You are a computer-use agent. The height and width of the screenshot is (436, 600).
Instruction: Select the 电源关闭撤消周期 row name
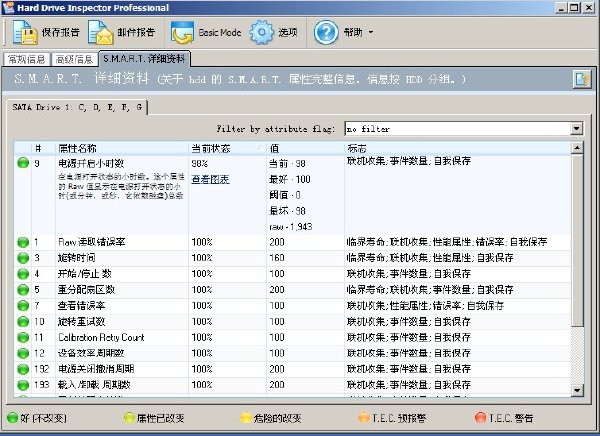(x=96, y=369)
